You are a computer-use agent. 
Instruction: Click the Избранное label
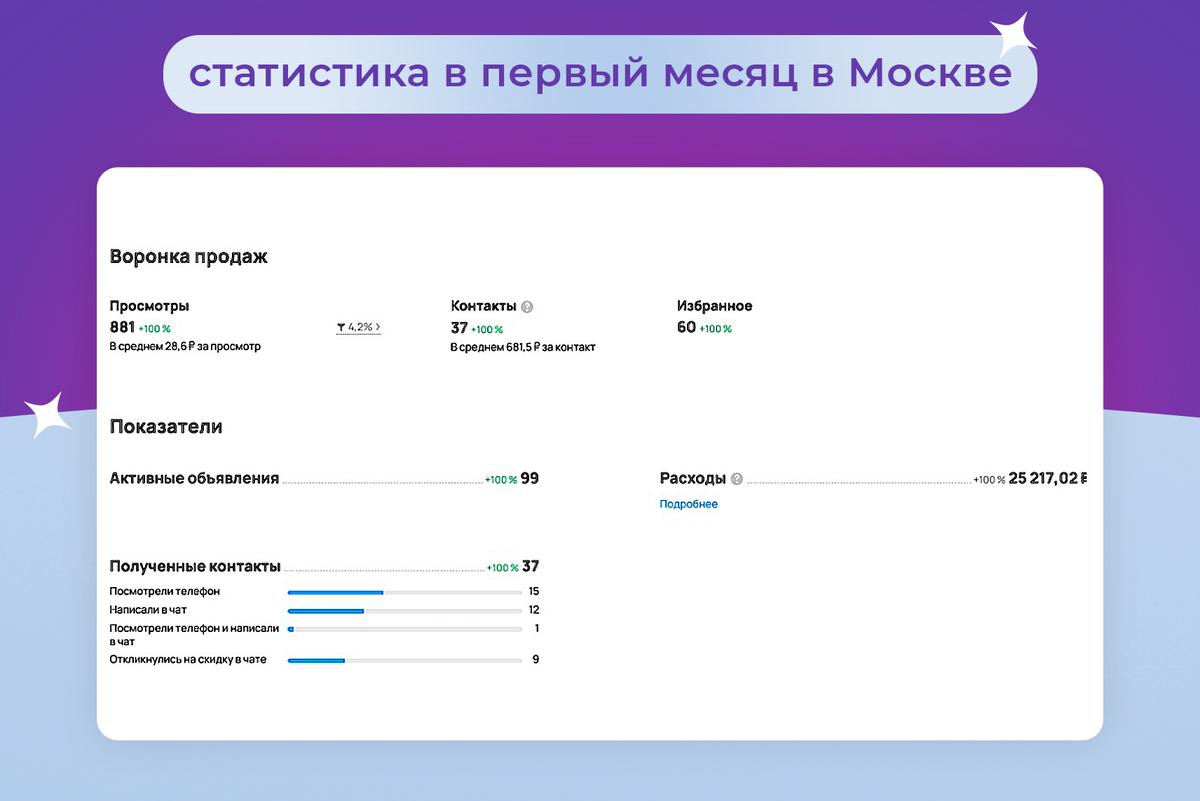(715, 306)
